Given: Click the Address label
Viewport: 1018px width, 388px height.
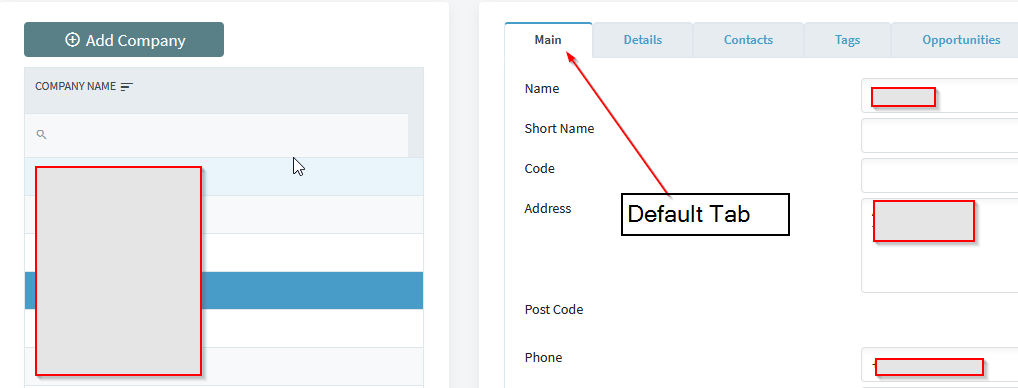Looking at the screenshot, I should (x=548, y=208).
